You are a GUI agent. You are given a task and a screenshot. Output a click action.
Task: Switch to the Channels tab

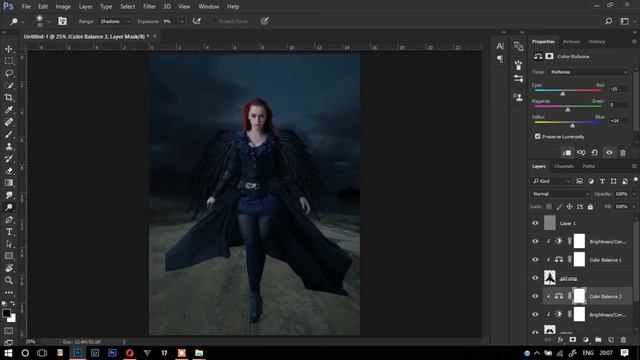pos(564,166)
